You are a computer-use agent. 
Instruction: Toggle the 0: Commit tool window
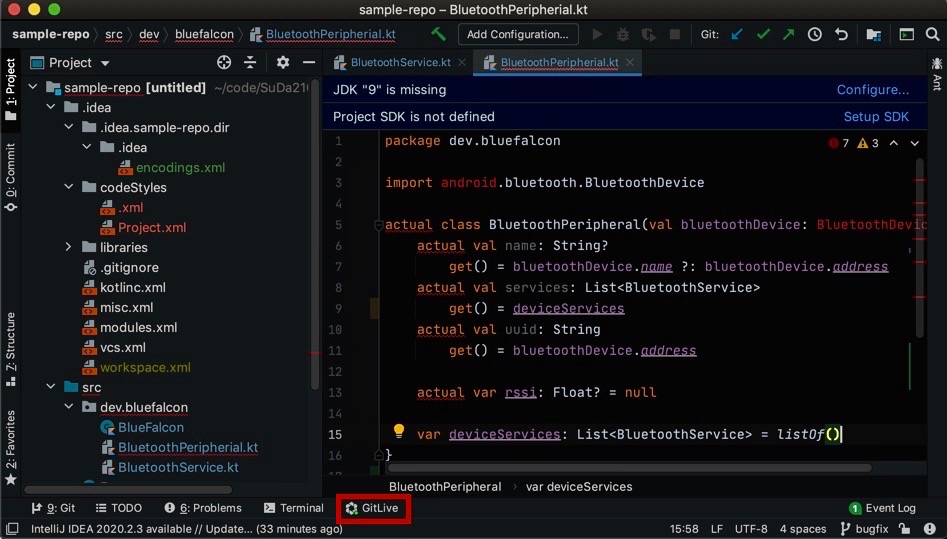[10, 177]
